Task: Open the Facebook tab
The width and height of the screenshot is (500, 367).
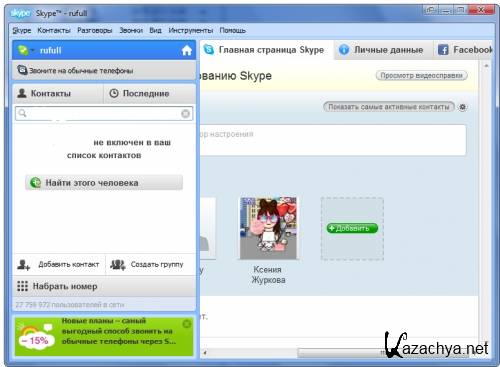Action: tap(463, 50)
